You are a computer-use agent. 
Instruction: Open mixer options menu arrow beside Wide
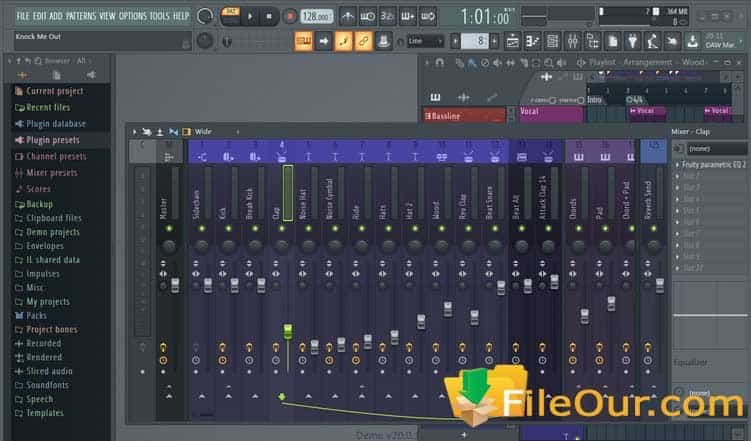point(135,132)
